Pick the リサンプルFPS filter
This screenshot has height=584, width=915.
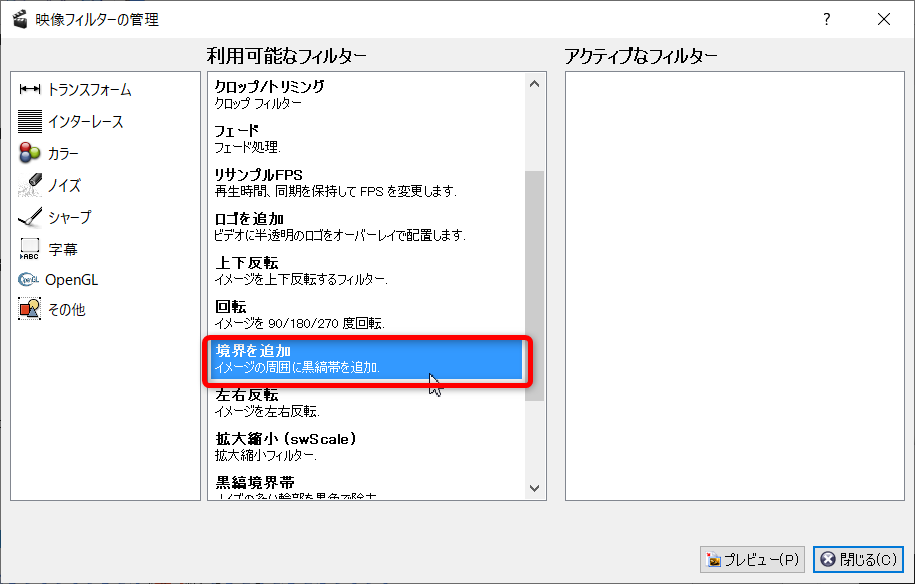click(x=365, y=182)
